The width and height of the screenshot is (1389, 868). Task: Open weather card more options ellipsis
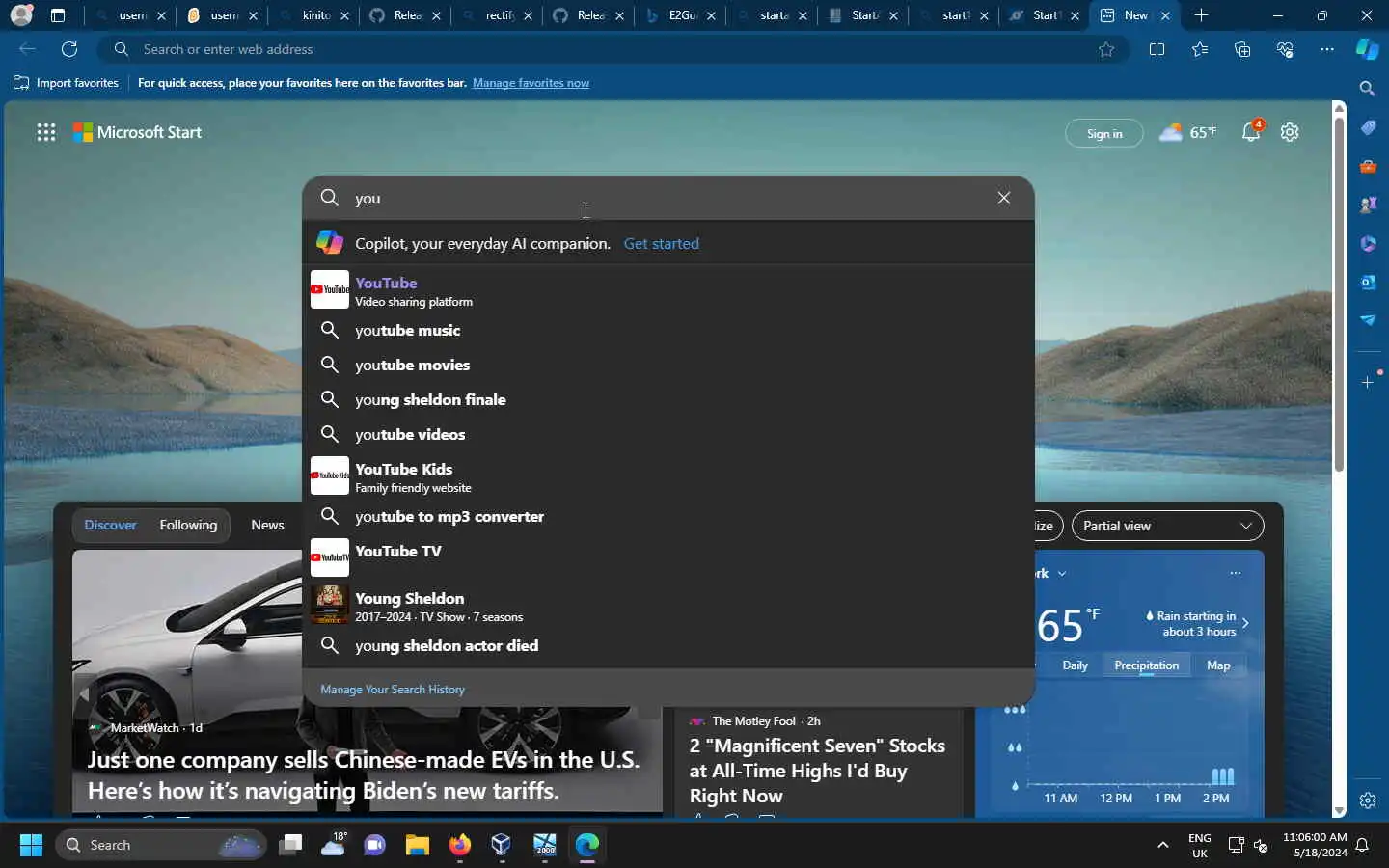[x=1235, y=573]
